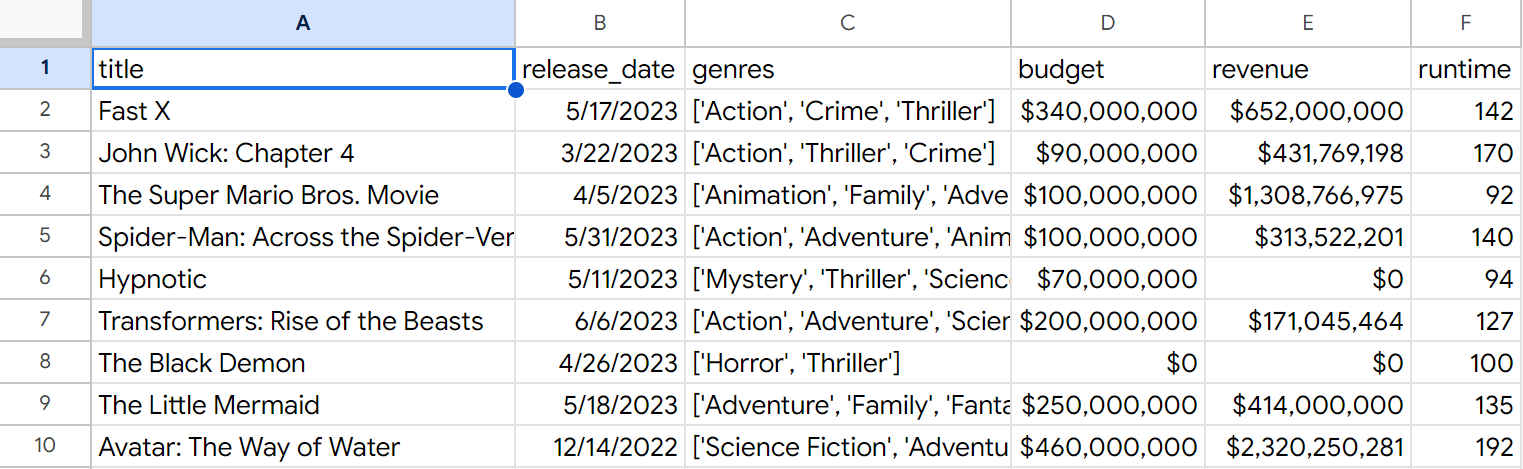Viewport: 1523px width, 469px height.
Task: Select row 1 header
Action: (45, 69)
